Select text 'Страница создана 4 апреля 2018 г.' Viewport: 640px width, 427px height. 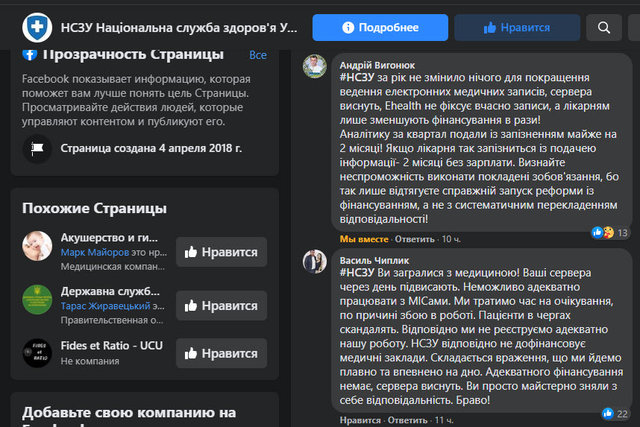point(151,148)
